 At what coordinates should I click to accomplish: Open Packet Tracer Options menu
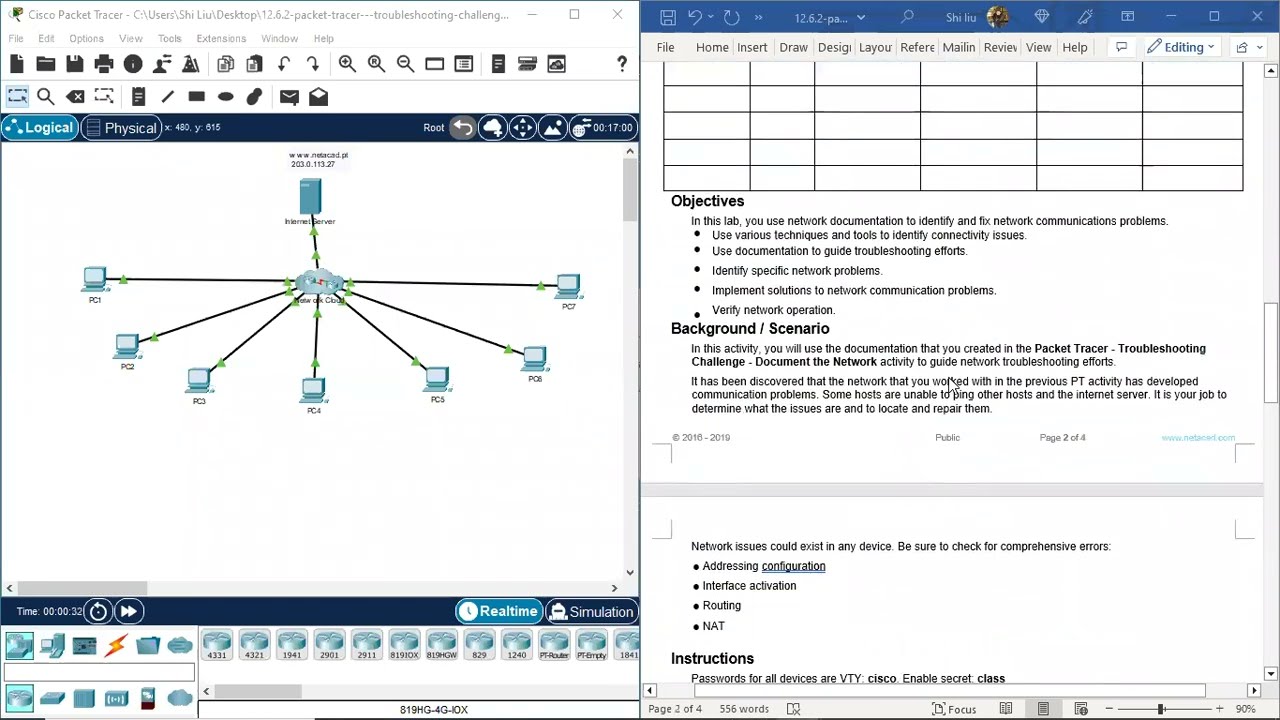pos(86,38)
